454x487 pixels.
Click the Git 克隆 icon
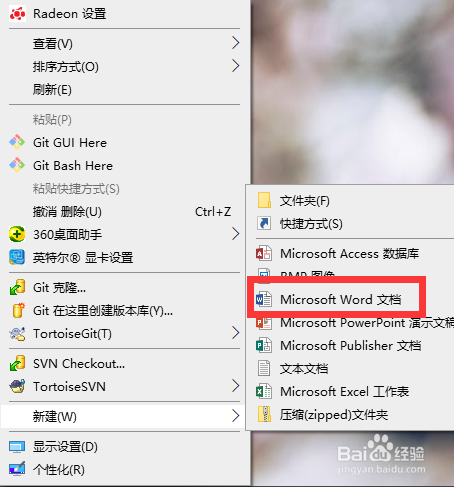click(17, 287)
